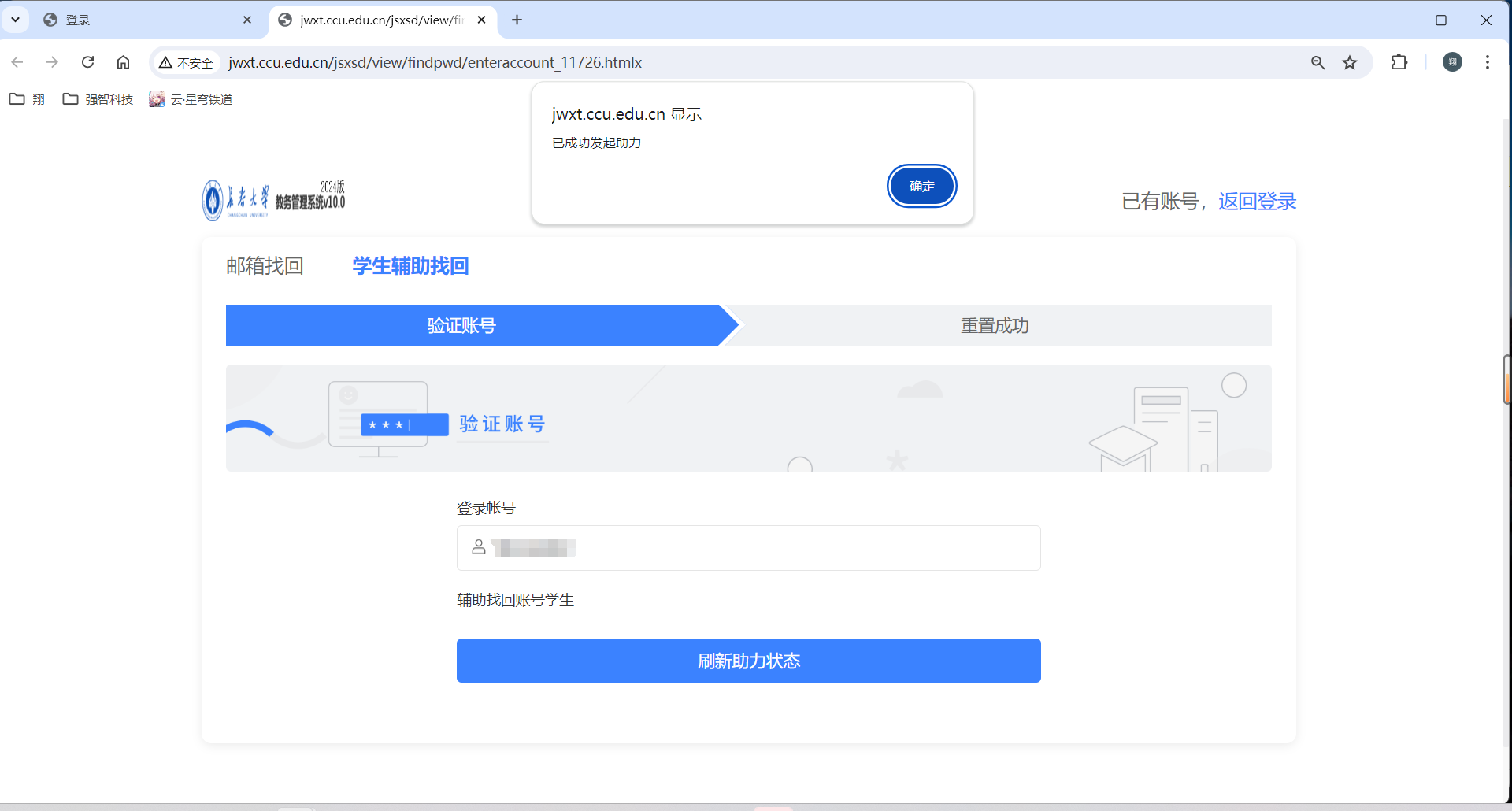Viewport: 1512px width, 811px height.
Task: Click the back navigation arrow
Action: click(x=17, y=62)
